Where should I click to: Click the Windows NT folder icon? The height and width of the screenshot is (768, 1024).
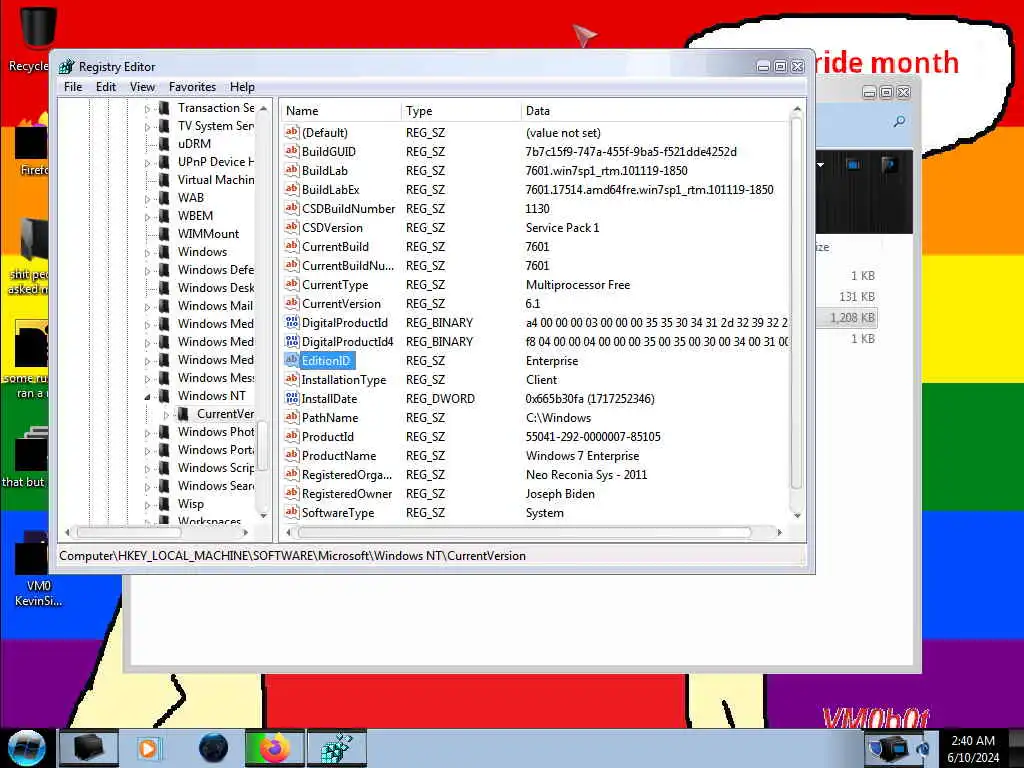pyautogui.click(x=165, y=396)
